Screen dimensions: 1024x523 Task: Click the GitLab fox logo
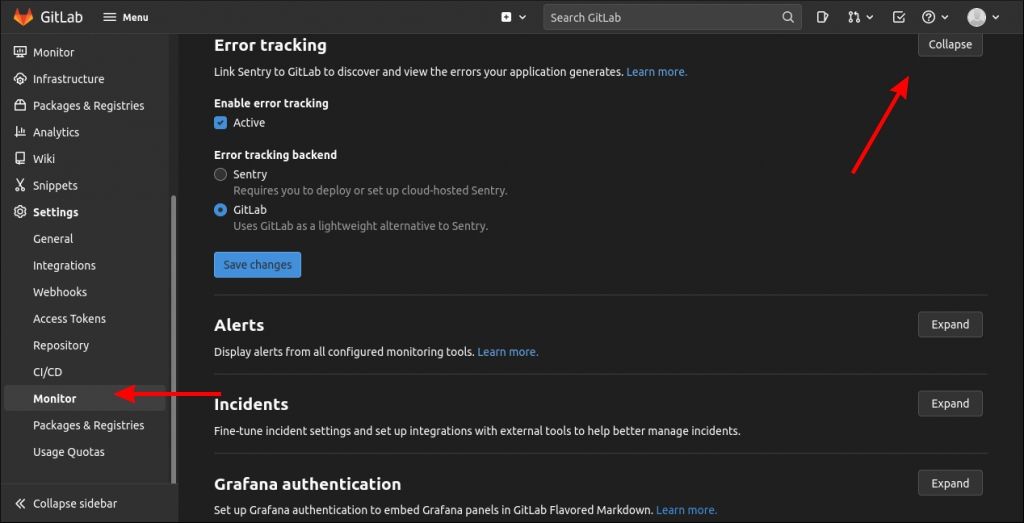(24, 17)
